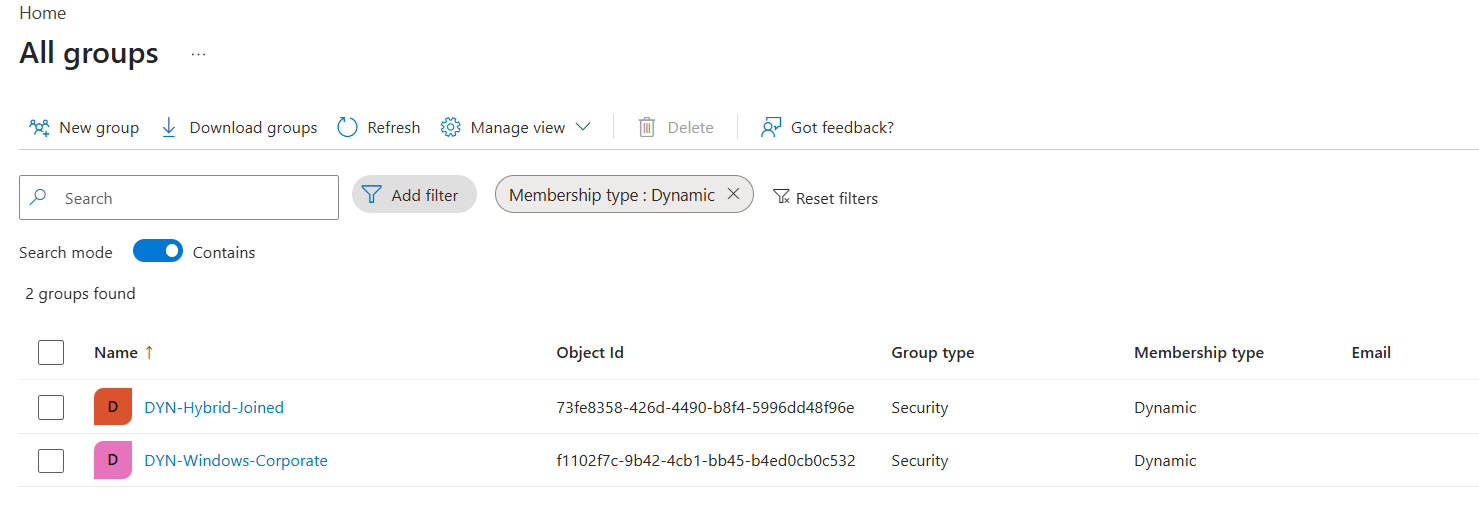Viewport: 1479px width, 519px height.
Task: Click the orange DYN-Hybrid-Joined avatar
Action: pyautogui.click(x=113, y=407)
